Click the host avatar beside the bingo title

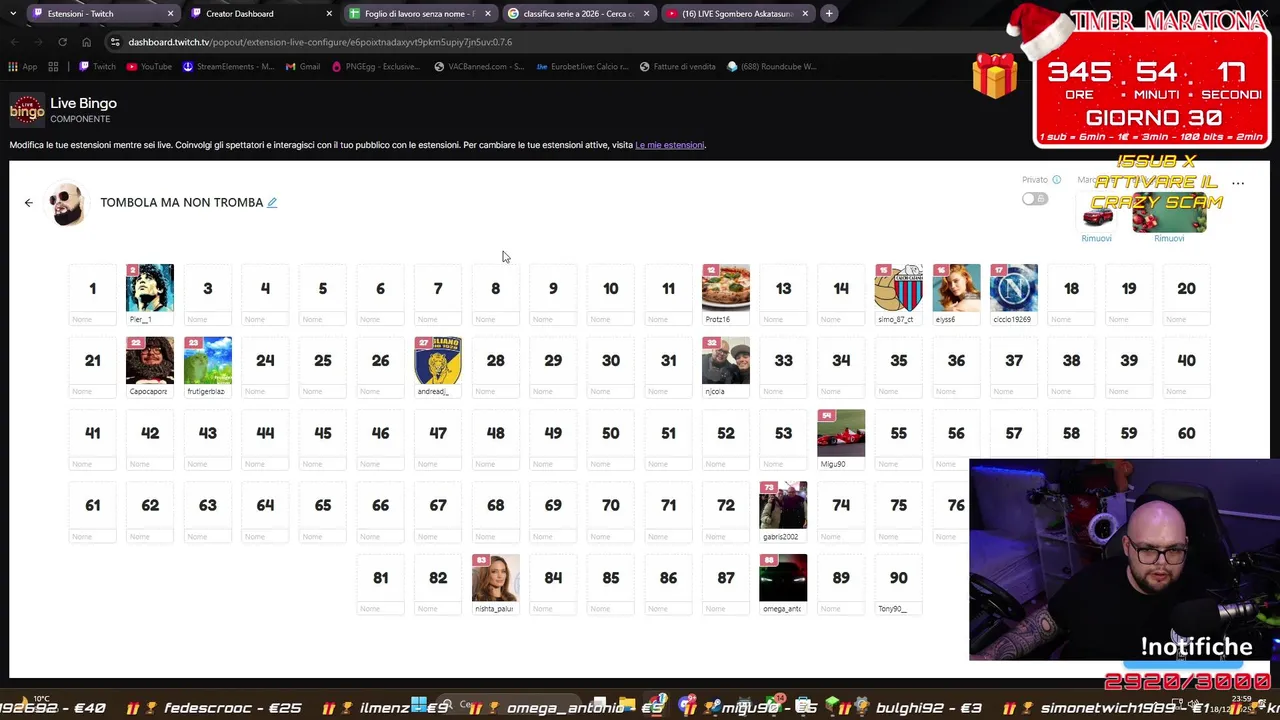click(x=67, y=204)
